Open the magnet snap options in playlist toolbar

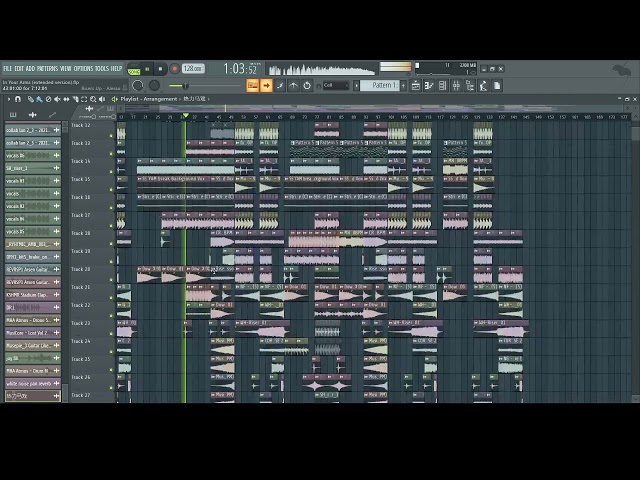(18, 99)
